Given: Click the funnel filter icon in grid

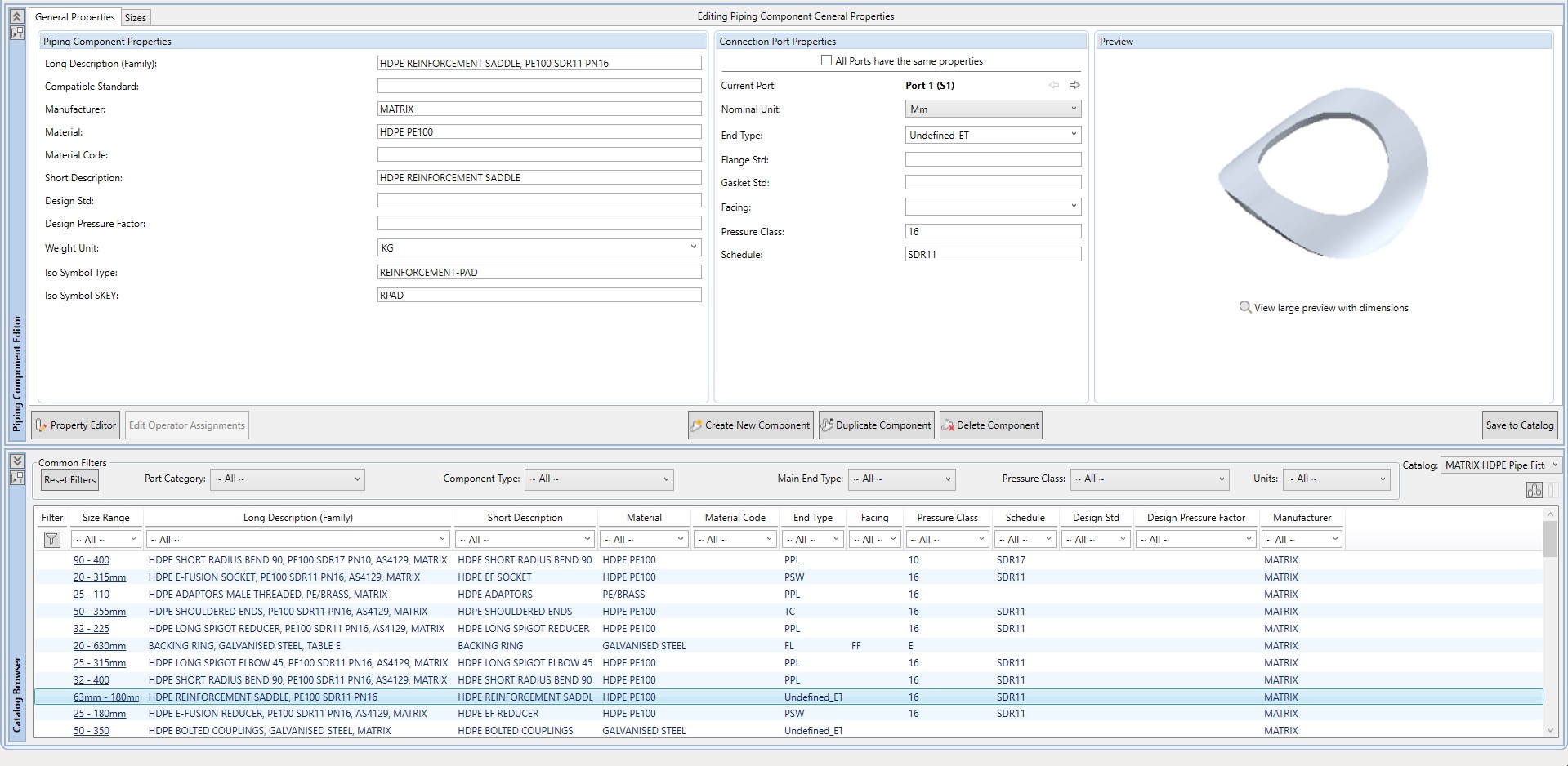Looking at the screenshot, I should [51, 539].
